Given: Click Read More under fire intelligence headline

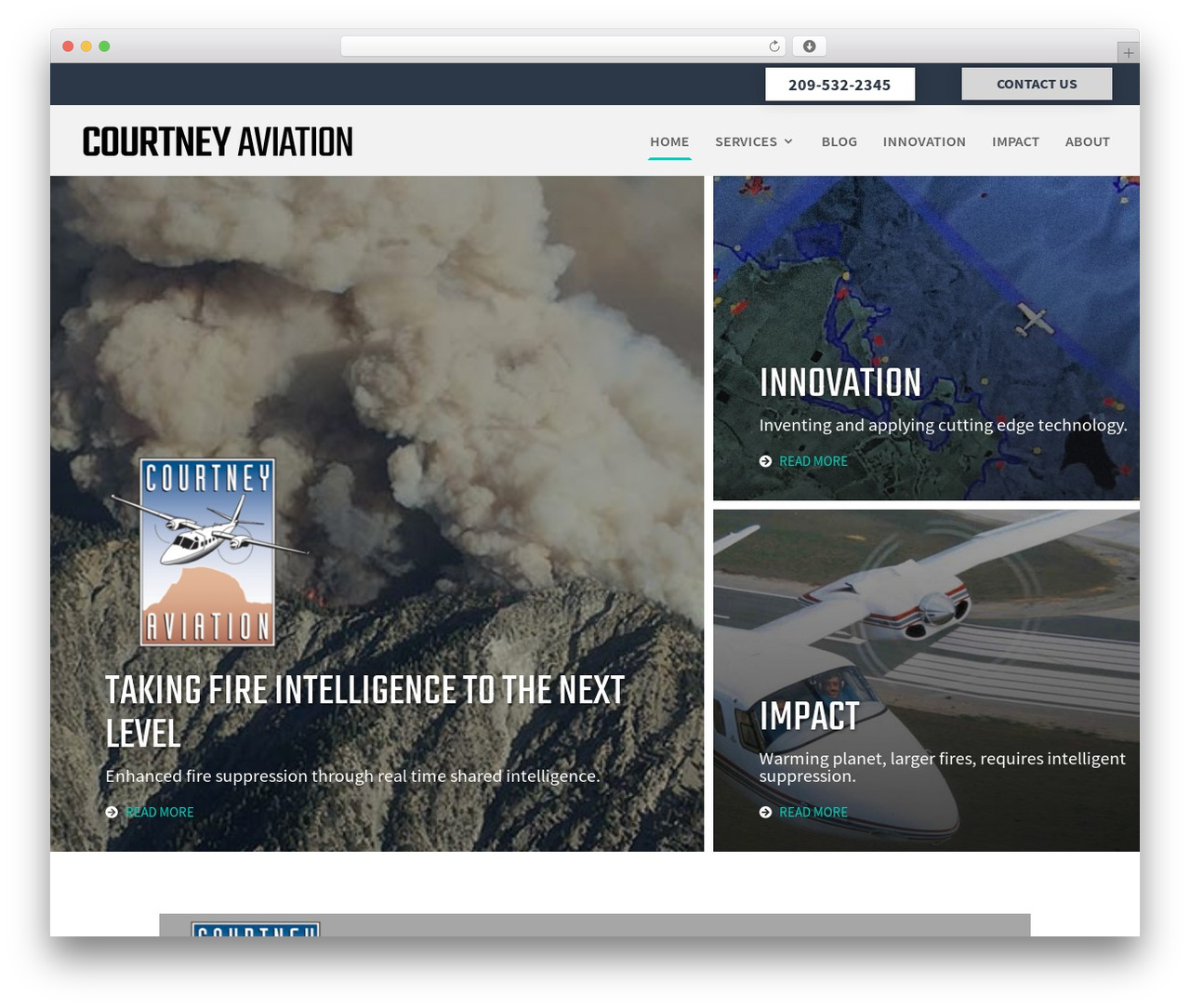Looking at the screenshot, I should (160, 813).
